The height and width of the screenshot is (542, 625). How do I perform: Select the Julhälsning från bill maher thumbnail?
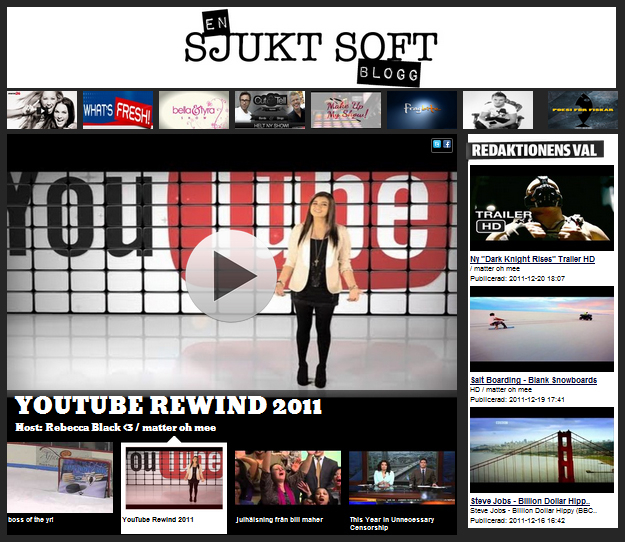288,478
